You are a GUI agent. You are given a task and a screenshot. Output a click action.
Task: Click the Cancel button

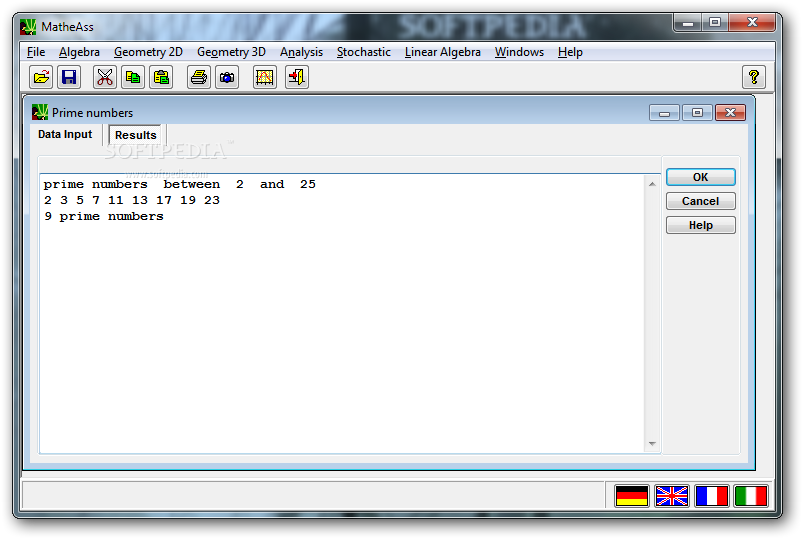pyautogui.click(x=701, y=201)
